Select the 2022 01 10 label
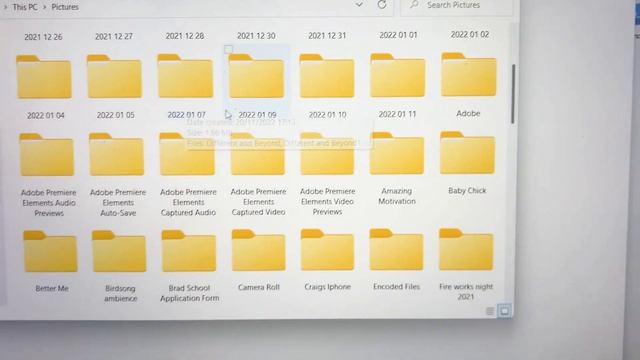 click(327, 115)
